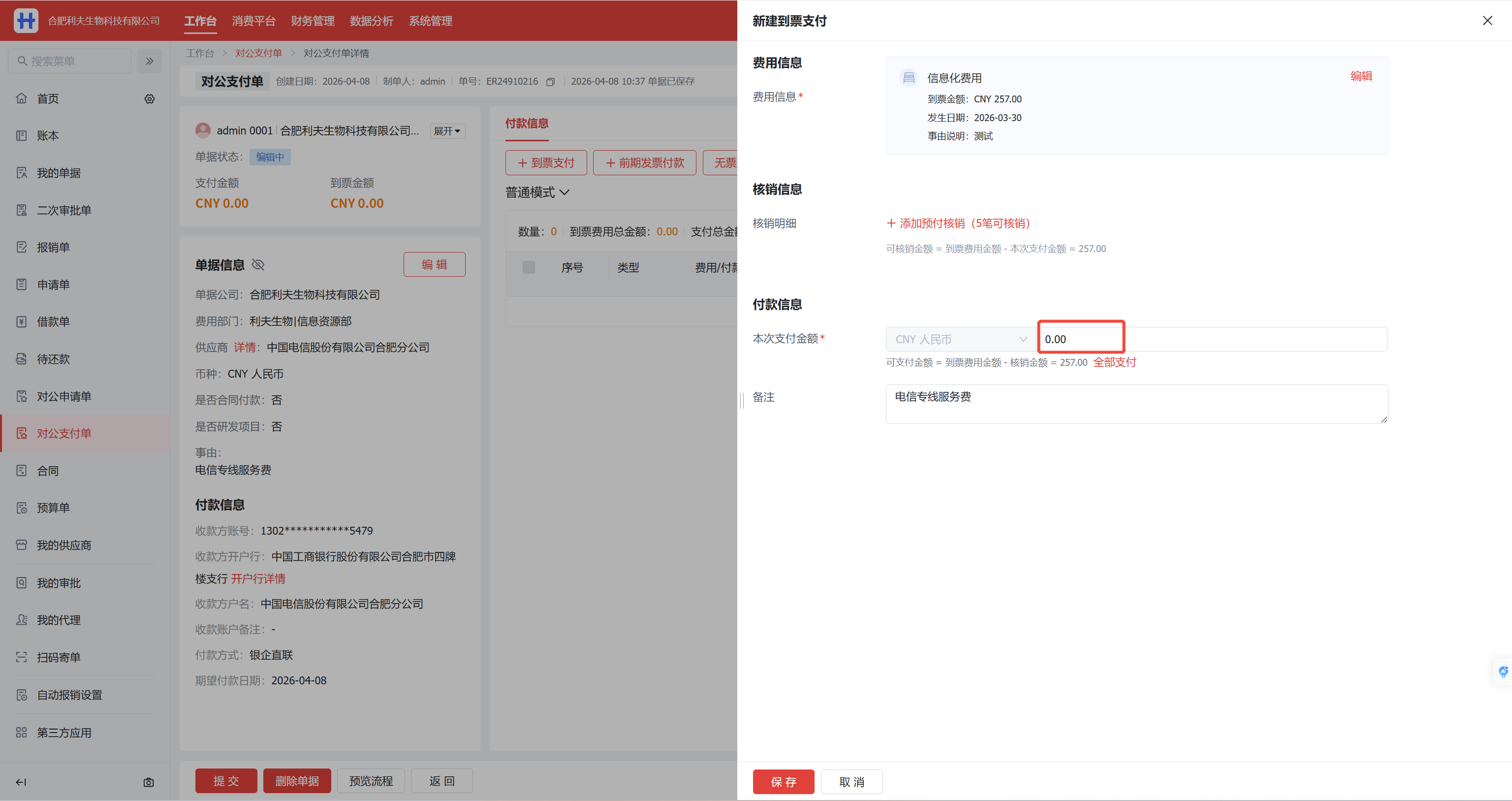This screenshot has width=1512, height=801.
Task: Open the CNY 人民币 currency dropdown
Action: [960, 339]
